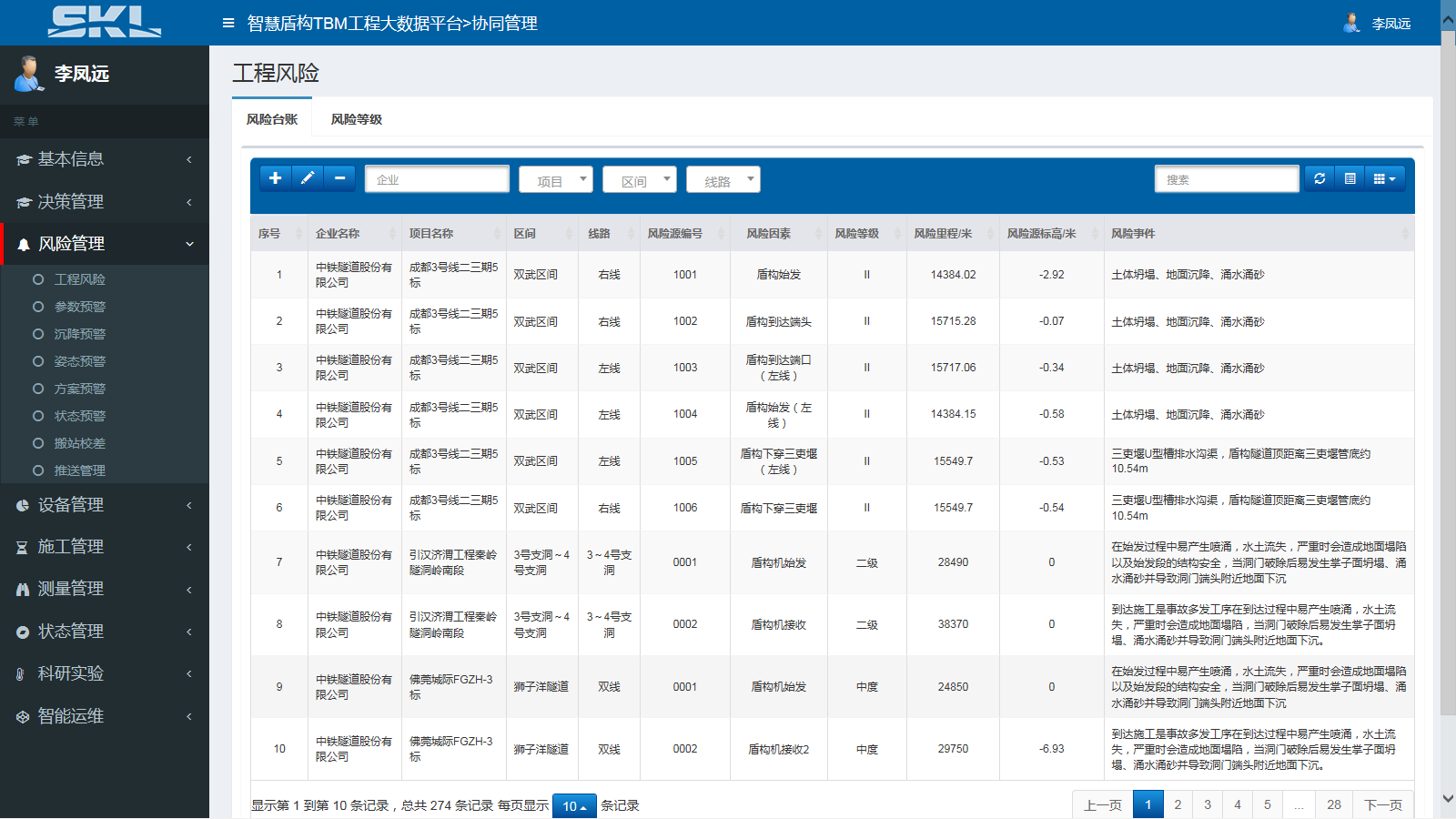Click the 测量管理 road icon

coord(23,590)
